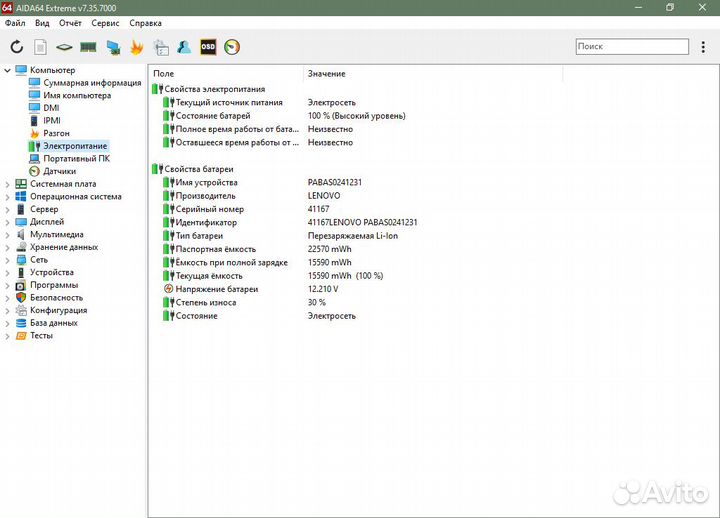Click the Windows logo icon beside Операционная система
Image resolution: width=720 pixels, height=518 pixels.
(21, 197)
